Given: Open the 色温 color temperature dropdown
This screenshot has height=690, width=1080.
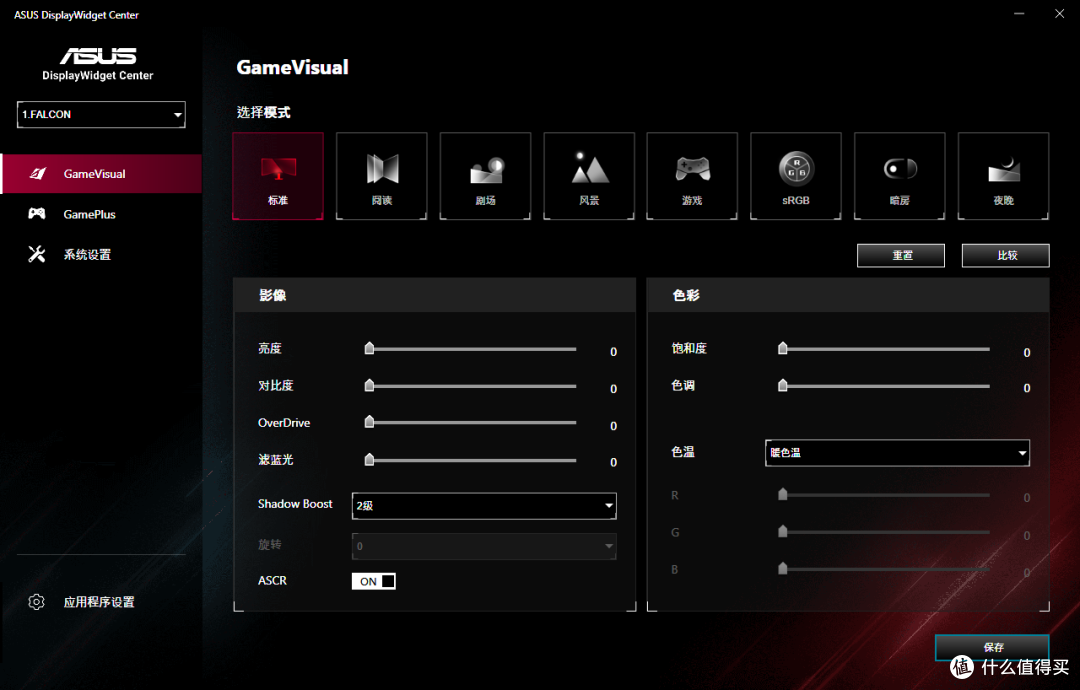Looking at the screenshot, I should pos(897,452).
